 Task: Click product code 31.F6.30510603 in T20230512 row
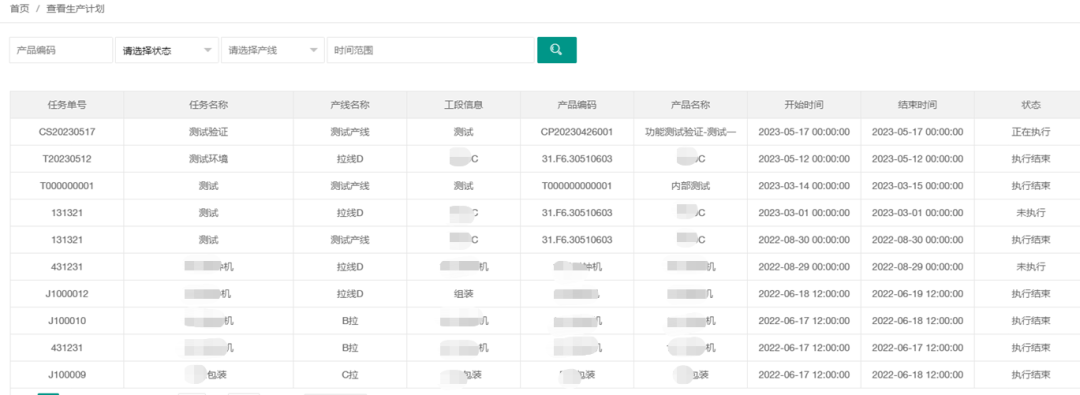(577, 159)
